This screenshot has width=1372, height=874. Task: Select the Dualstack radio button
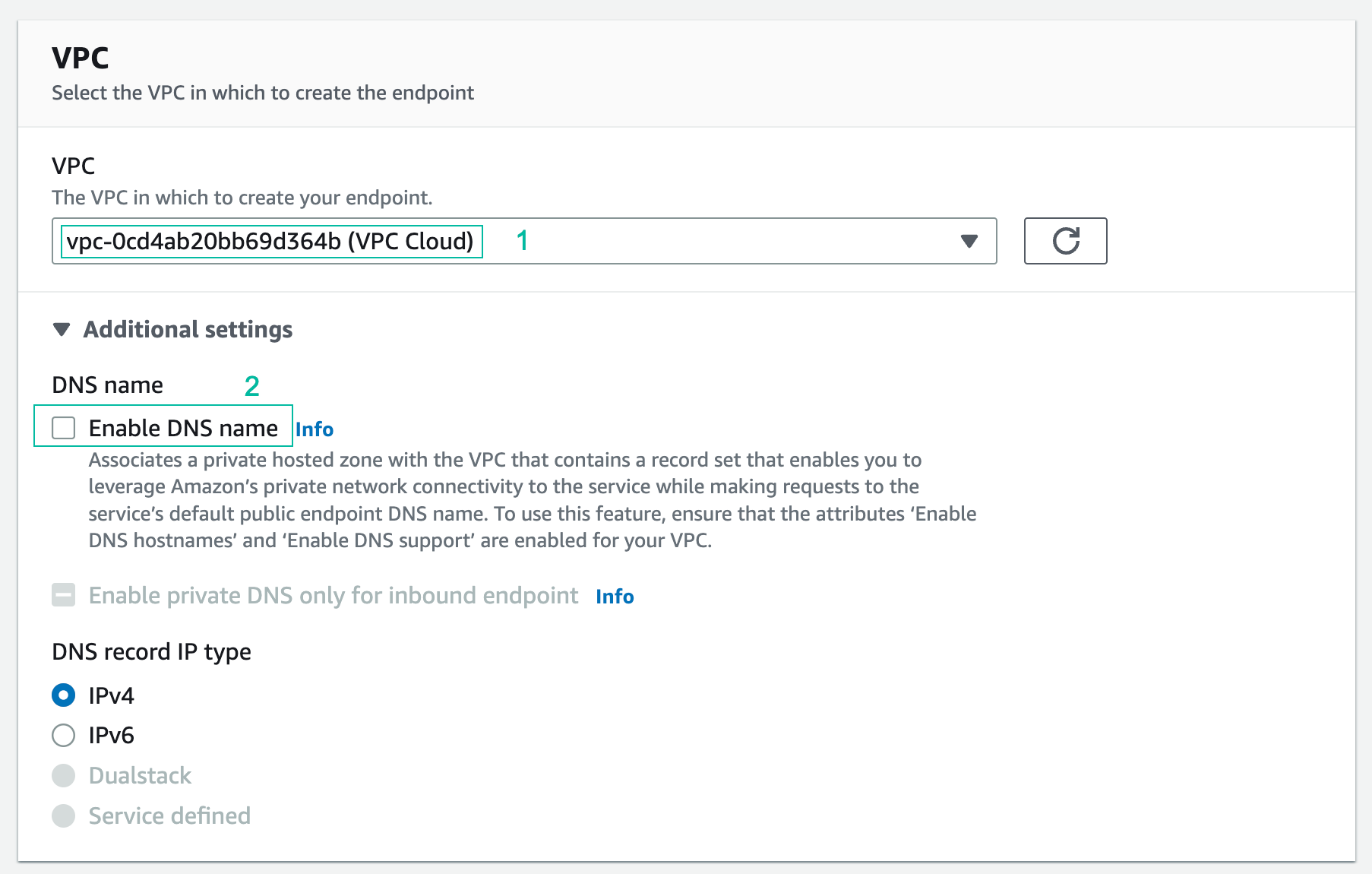tap(64, 775)
